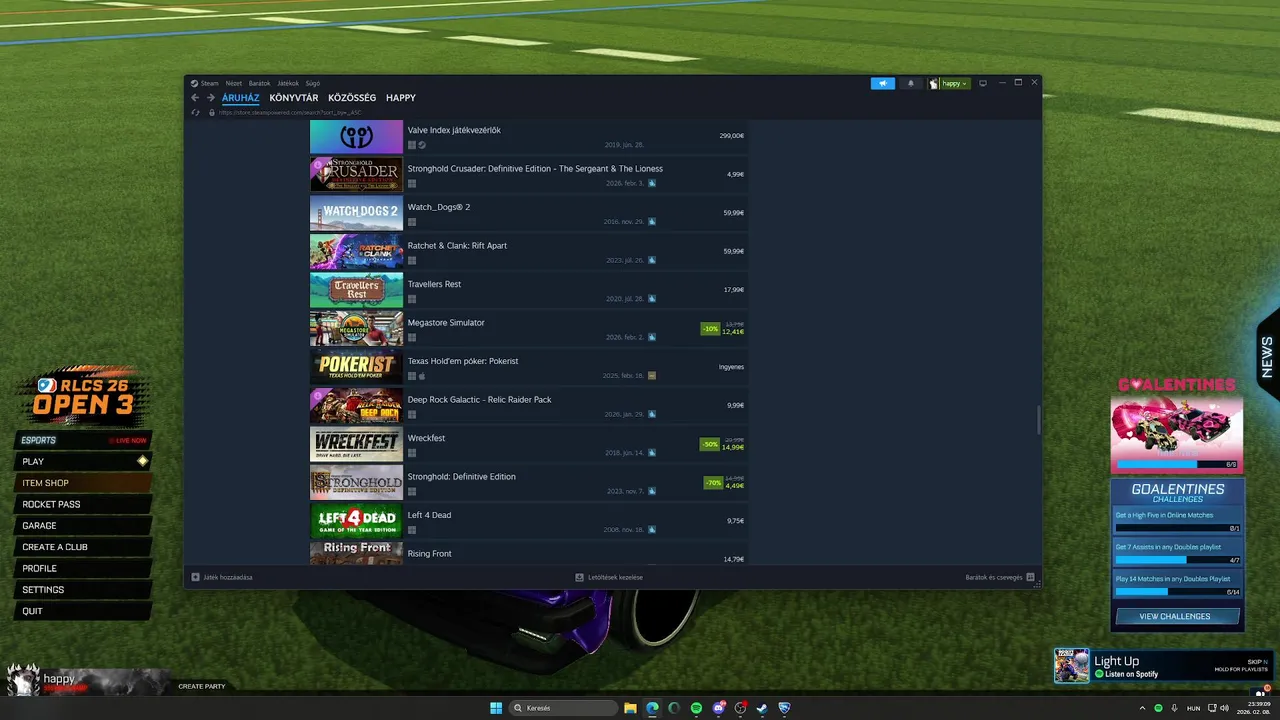Open Steam notifications bell
Screen dimensions: 1280x720
tap(910, 84)
